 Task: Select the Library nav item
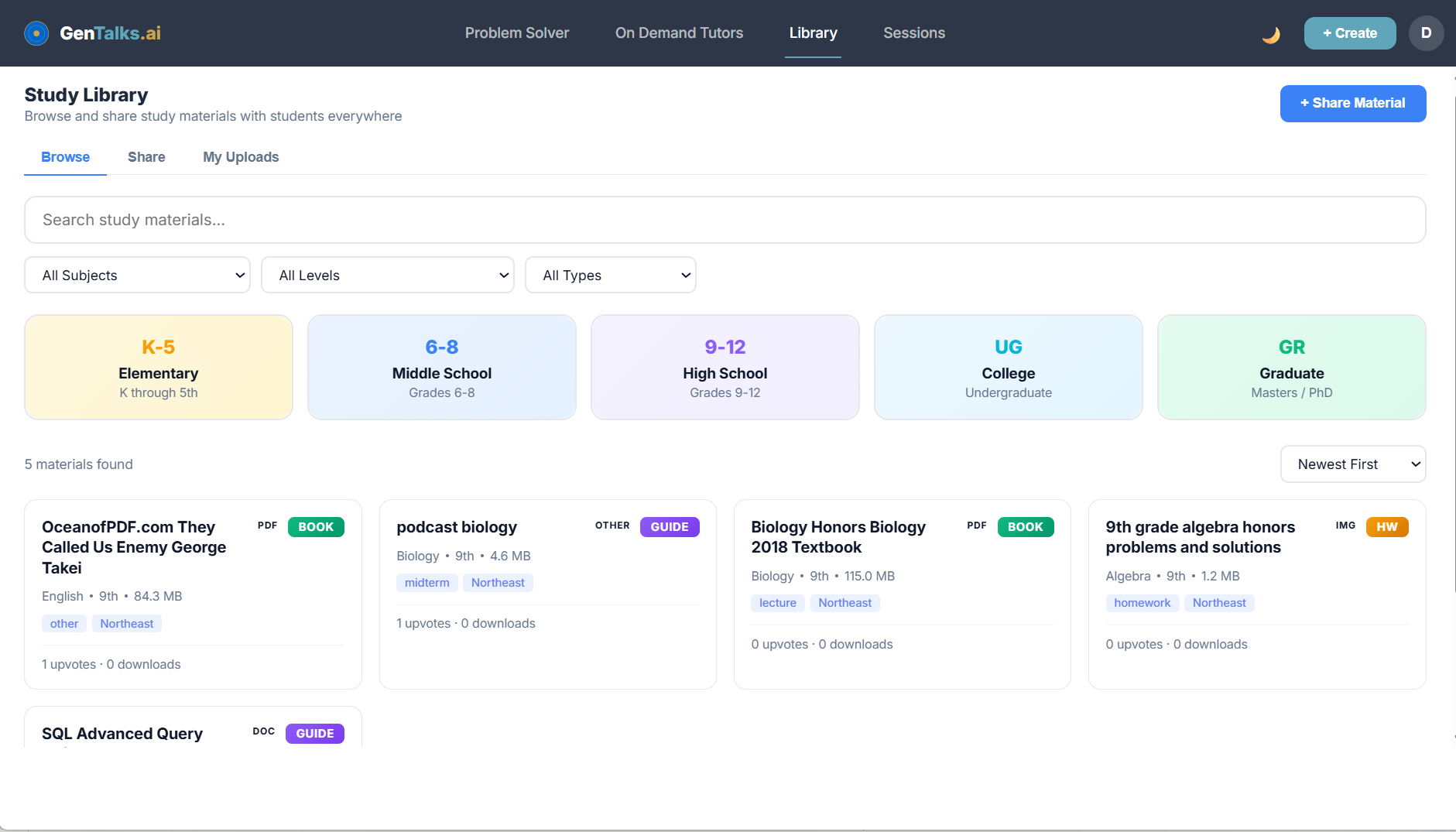click(x=813, y=33)
